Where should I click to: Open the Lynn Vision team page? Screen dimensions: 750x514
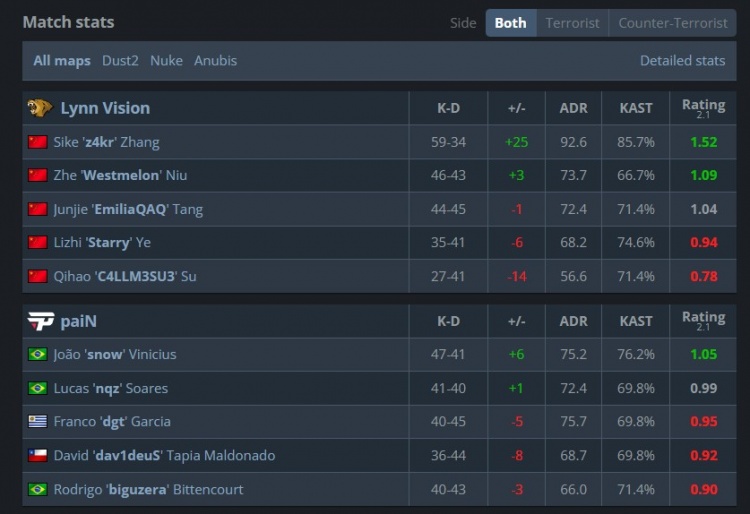105,108
